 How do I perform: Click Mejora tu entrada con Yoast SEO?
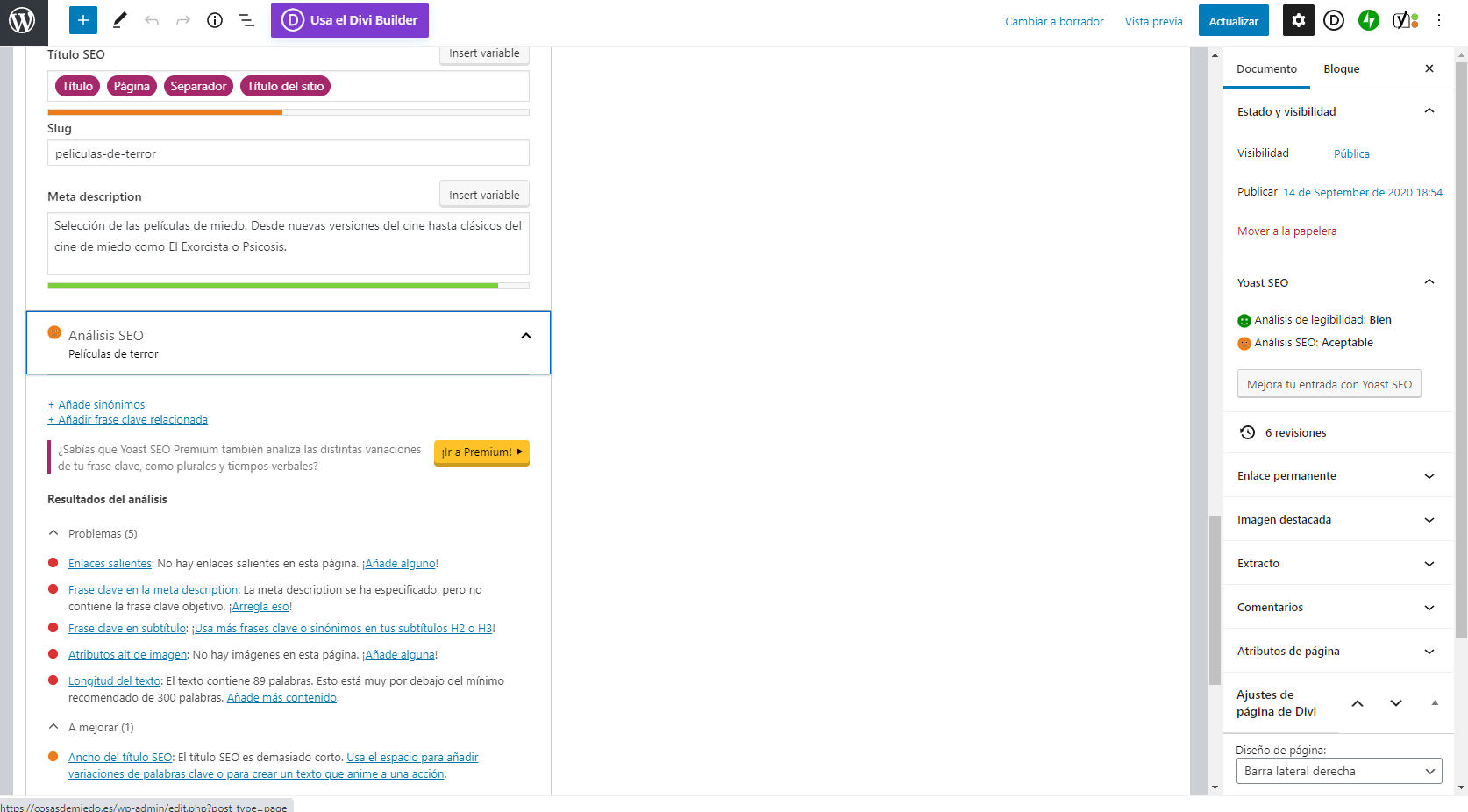coord(1329,384)
